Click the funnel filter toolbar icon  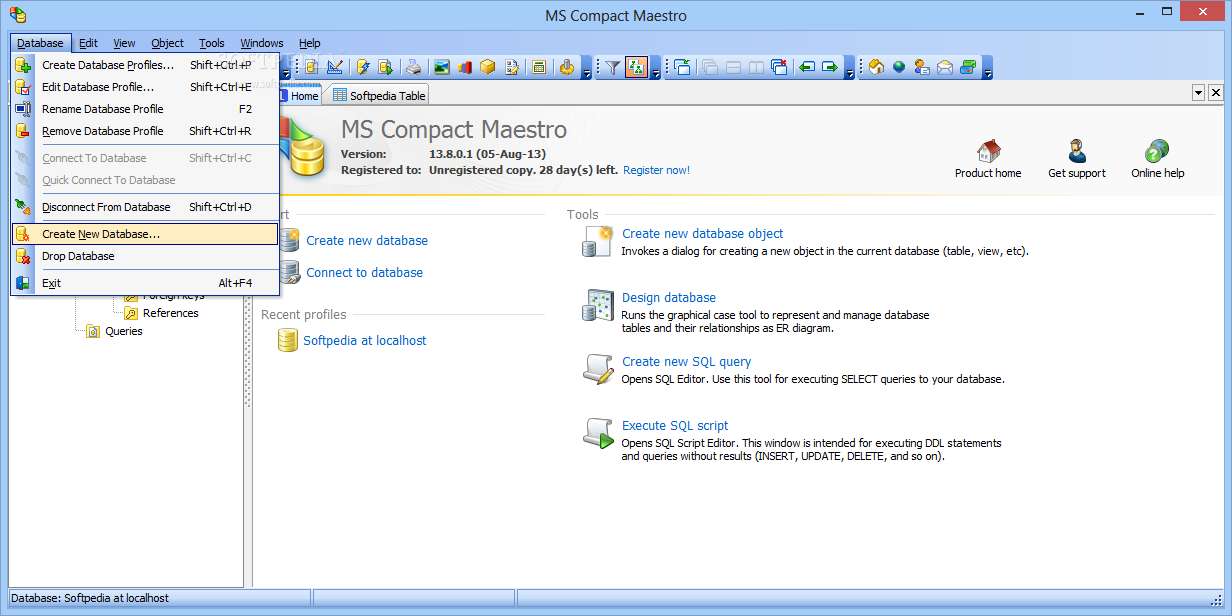click(613, 67)
